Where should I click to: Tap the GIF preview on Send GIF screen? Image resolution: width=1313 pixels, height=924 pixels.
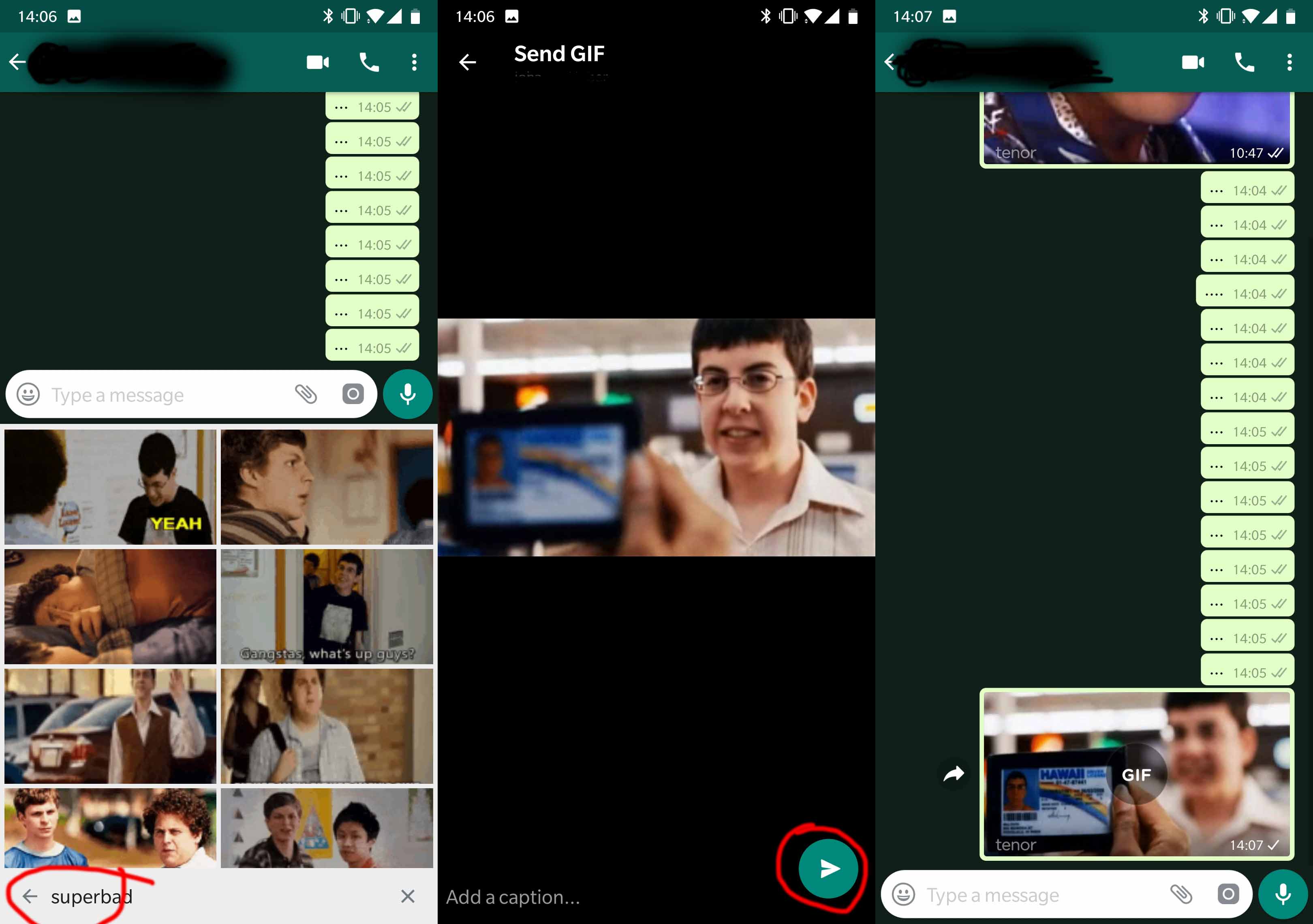tap(656, 437)
